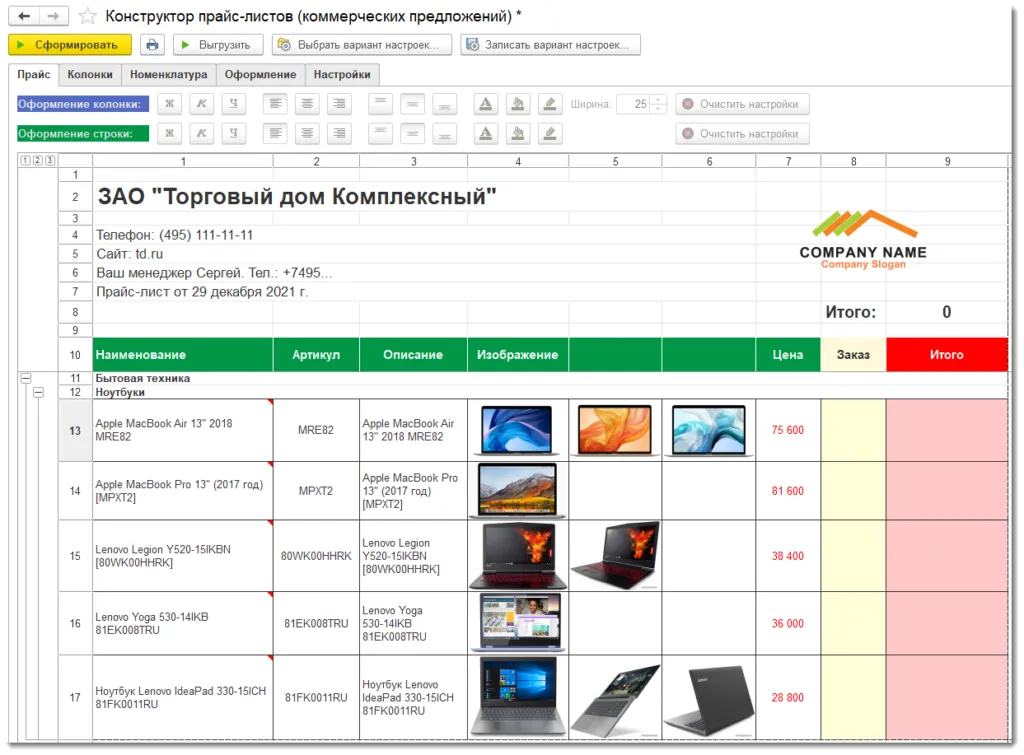Open Выбрать вариант настроек
This screenshot has height=755, width=1024.
[x=362, y=45]
